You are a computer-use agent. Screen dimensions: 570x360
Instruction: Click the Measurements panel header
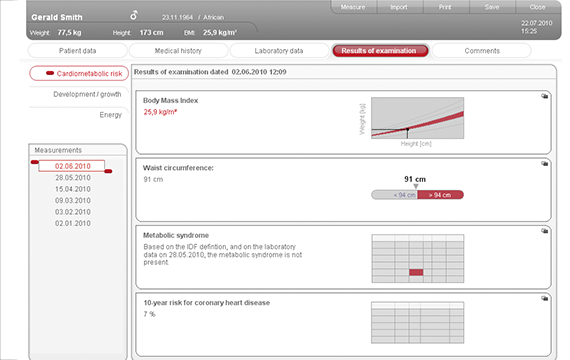click(x=78, y=150)
